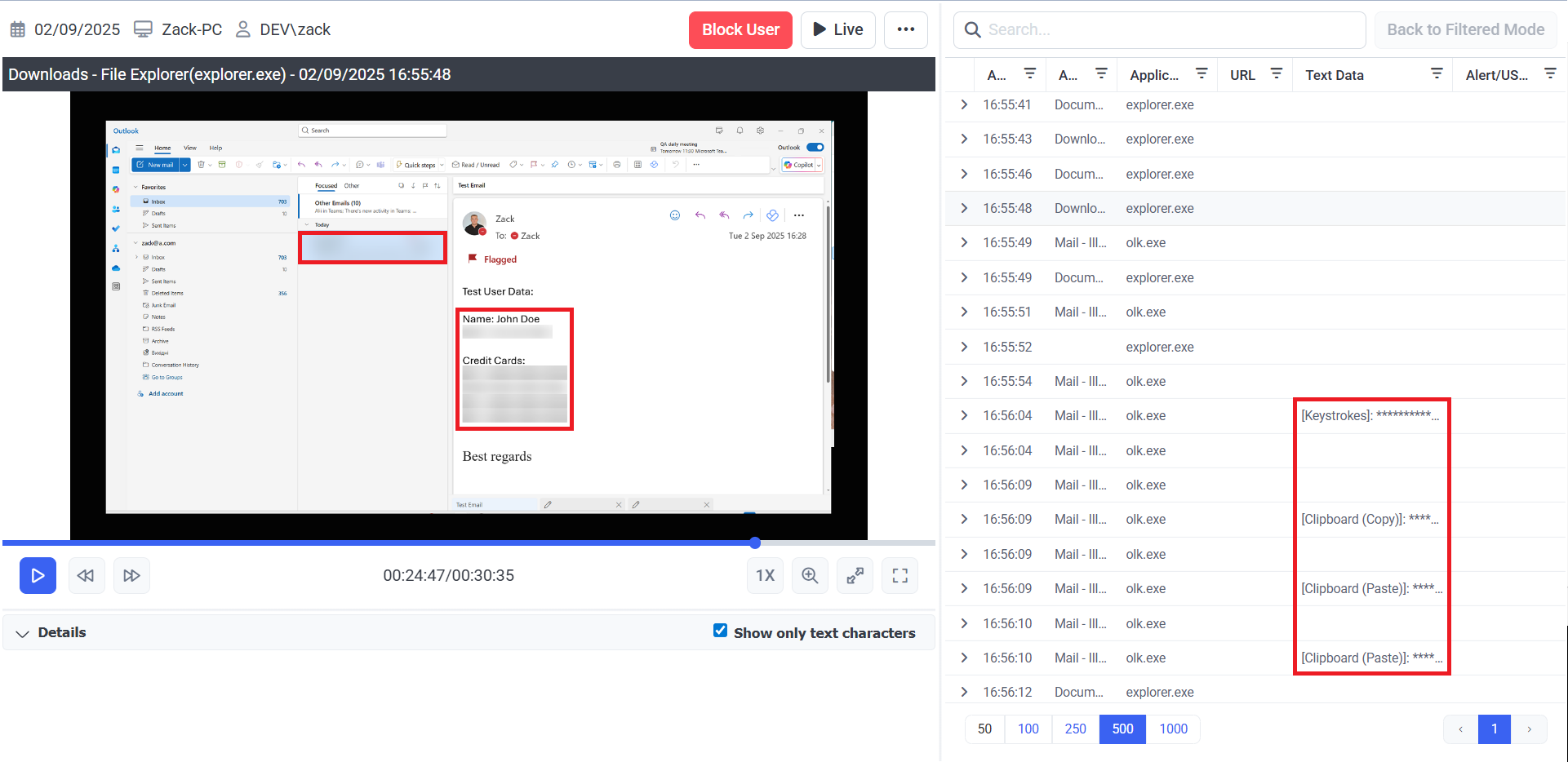Click the play button in the player
The width and height of the screenshot is (1568, 762).
tap(38, 576)
